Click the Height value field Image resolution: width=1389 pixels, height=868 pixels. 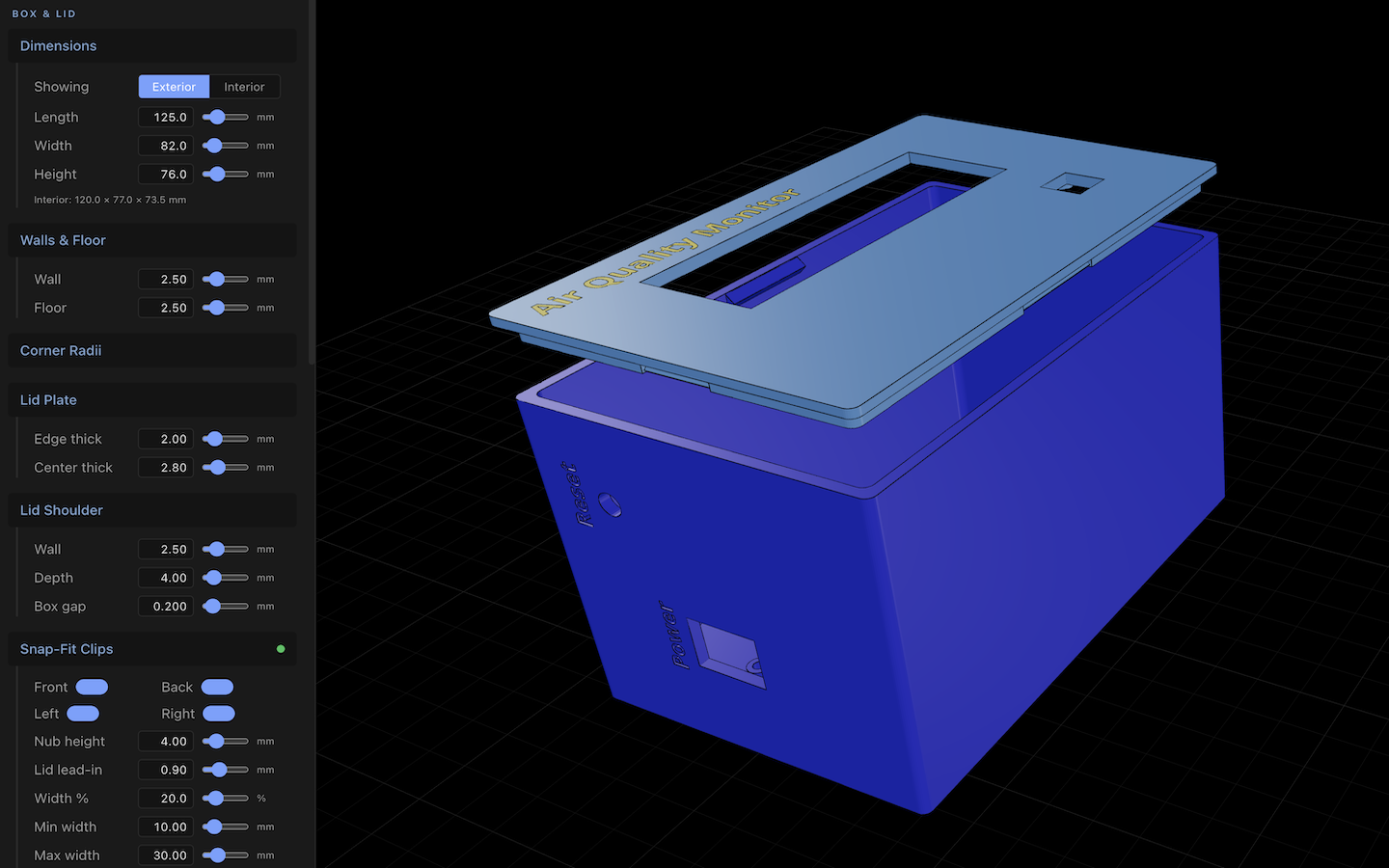[x=166, y=175]
